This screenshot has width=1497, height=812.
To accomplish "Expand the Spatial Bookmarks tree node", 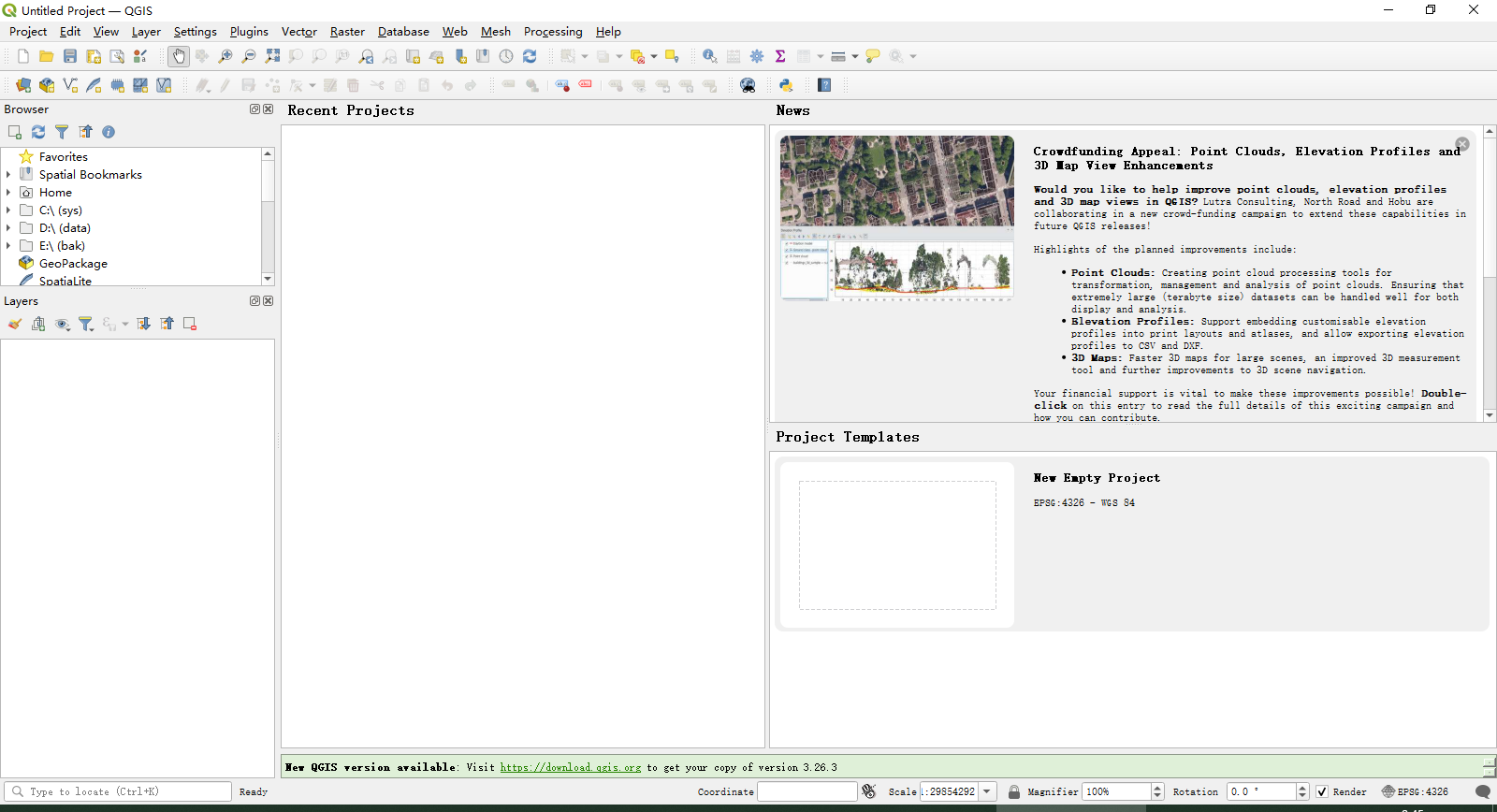I will (8, 175).
